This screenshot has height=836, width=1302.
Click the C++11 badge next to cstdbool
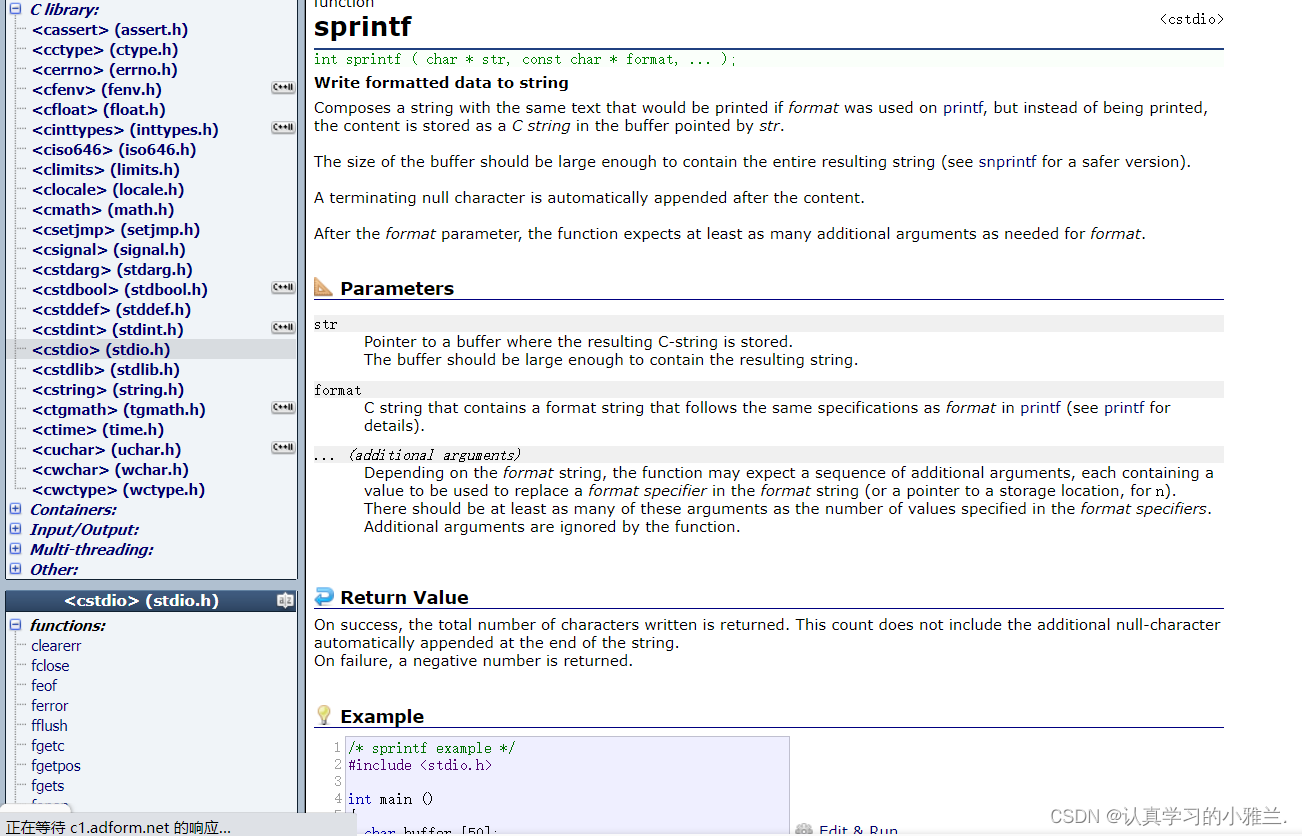(283, 288)
